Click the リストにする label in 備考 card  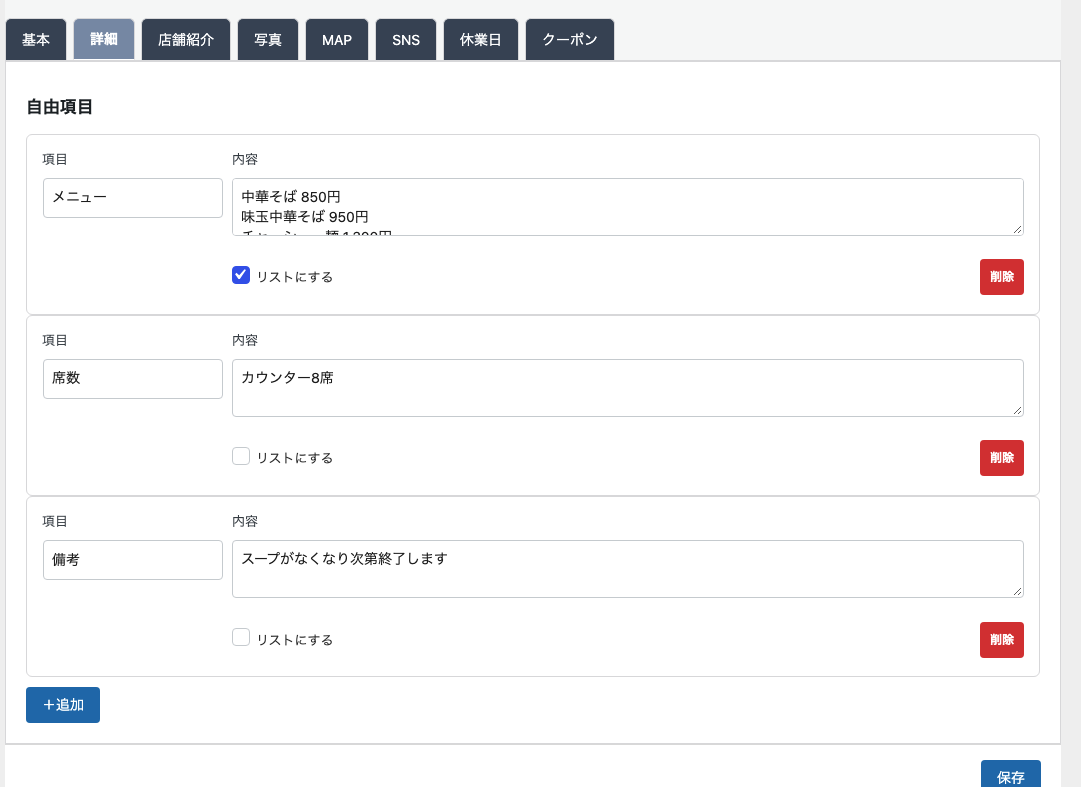coord(294,640)
